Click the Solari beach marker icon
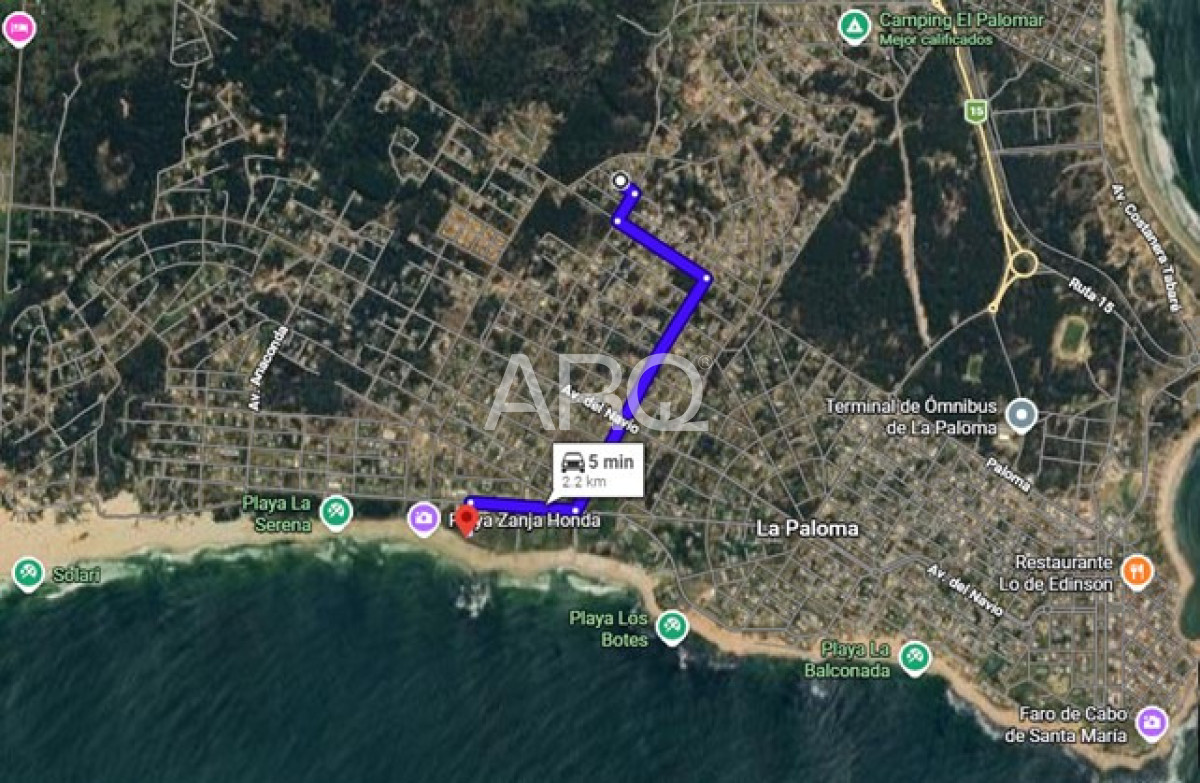 click(x=28, y=574)
